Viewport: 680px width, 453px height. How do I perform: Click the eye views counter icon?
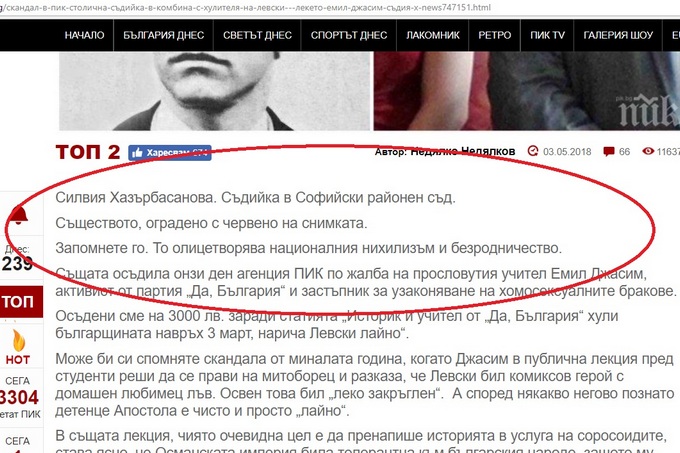click(648, 151)
